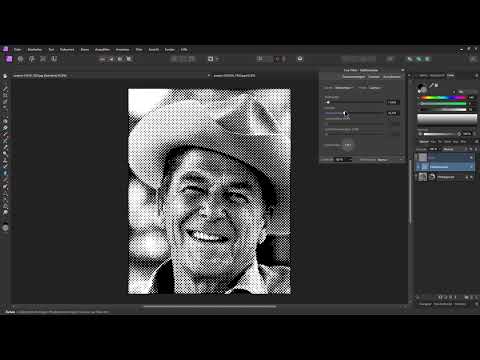Screen dimensions: 480x360
Task: Select the first document tab
Action: tap(40, 76)
